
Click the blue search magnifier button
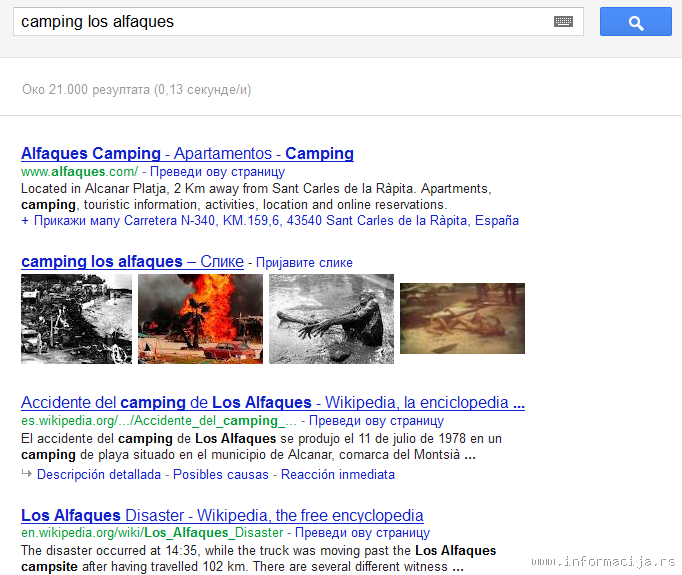635,21
